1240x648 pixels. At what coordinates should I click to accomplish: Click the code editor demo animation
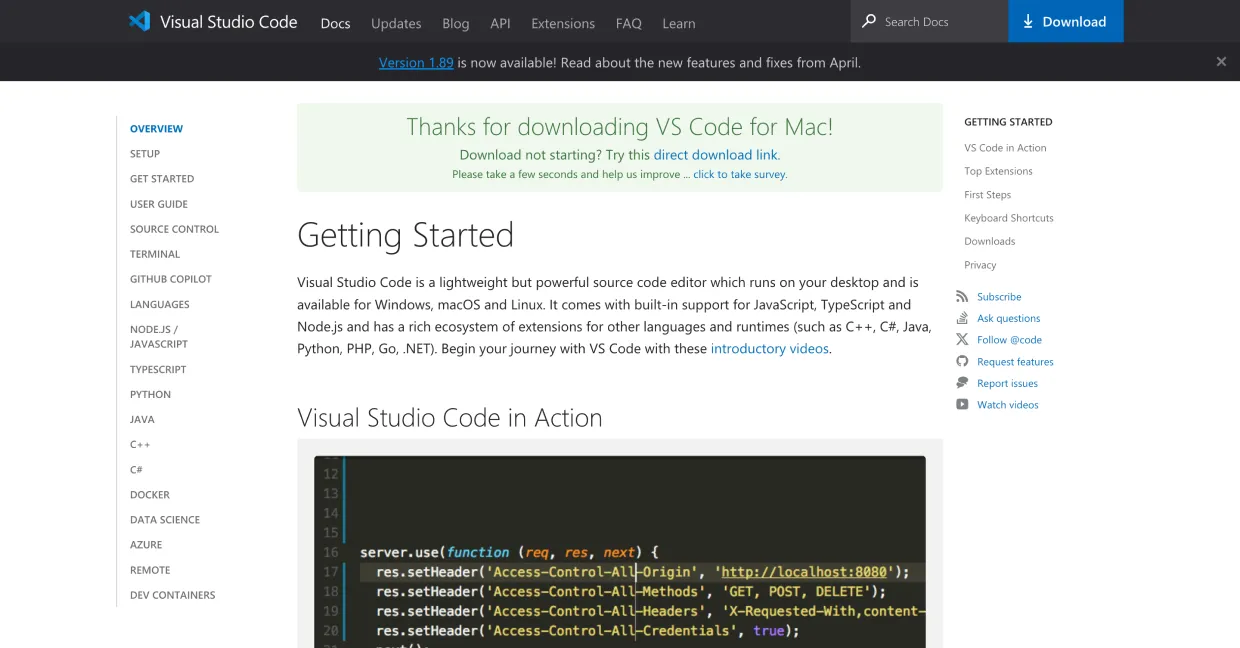click(620, 551)
